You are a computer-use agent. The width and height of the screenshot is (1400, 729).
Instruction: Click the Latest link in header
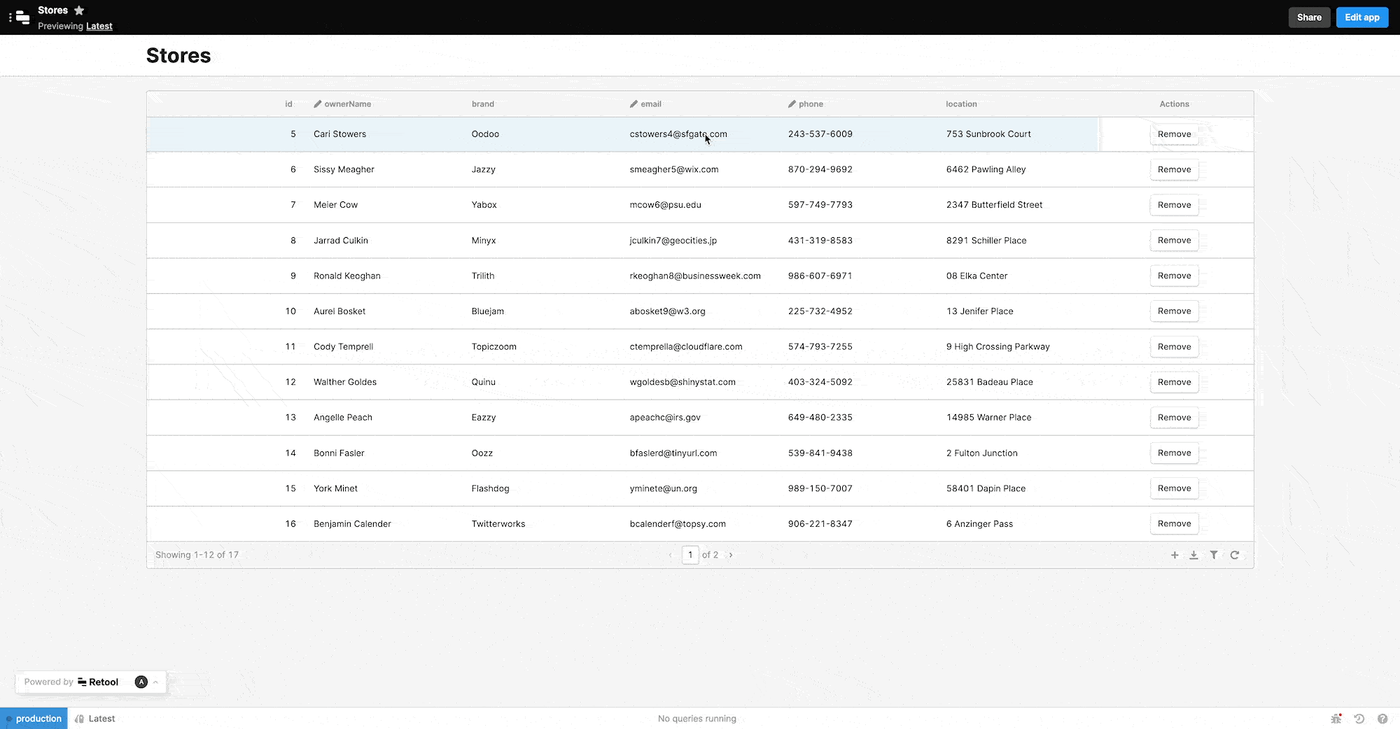point(99,26)
